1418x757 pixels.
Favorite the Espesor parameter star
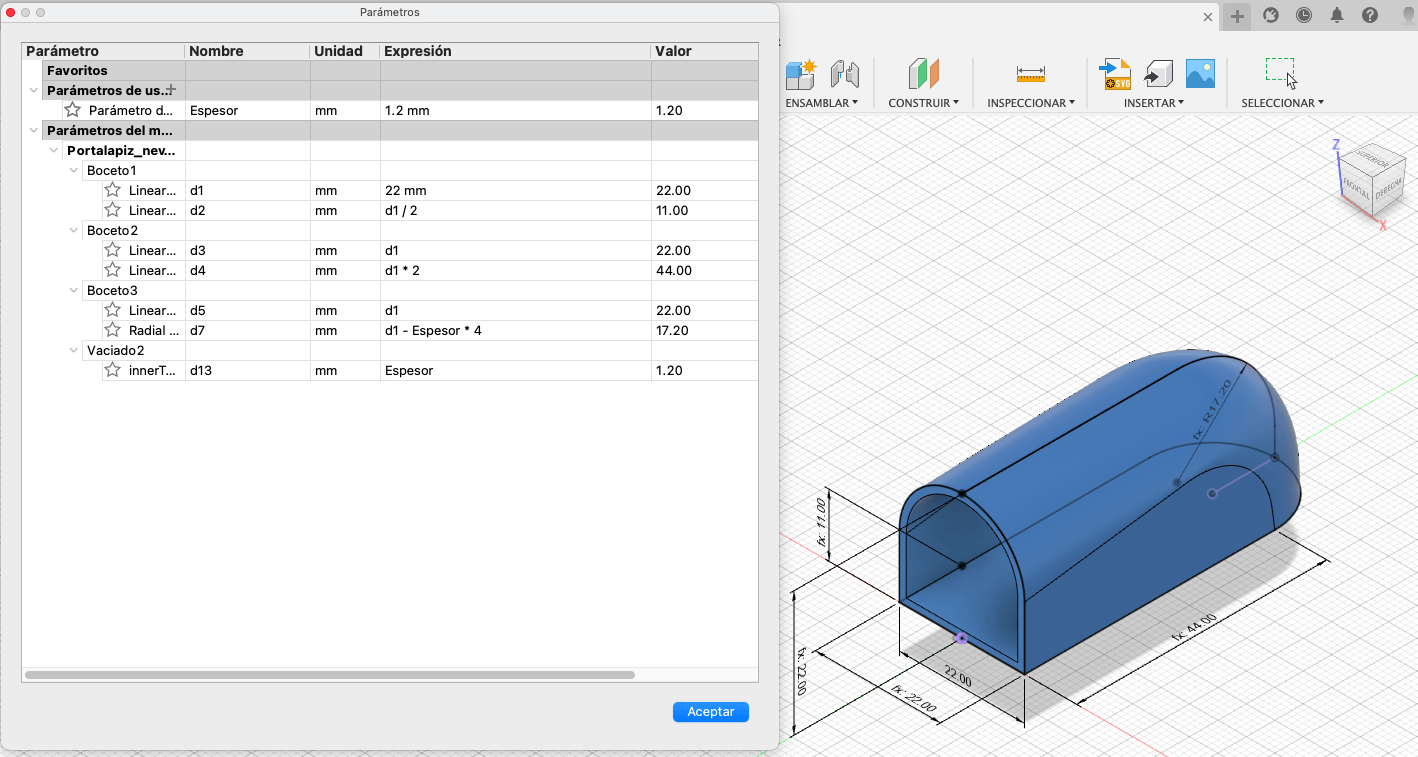pyautogui.click(x=73, y=110)
